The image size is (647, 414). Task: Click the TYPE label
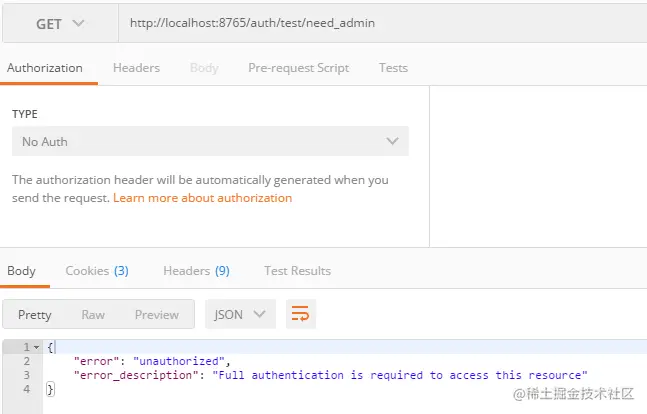coord(25,114)
